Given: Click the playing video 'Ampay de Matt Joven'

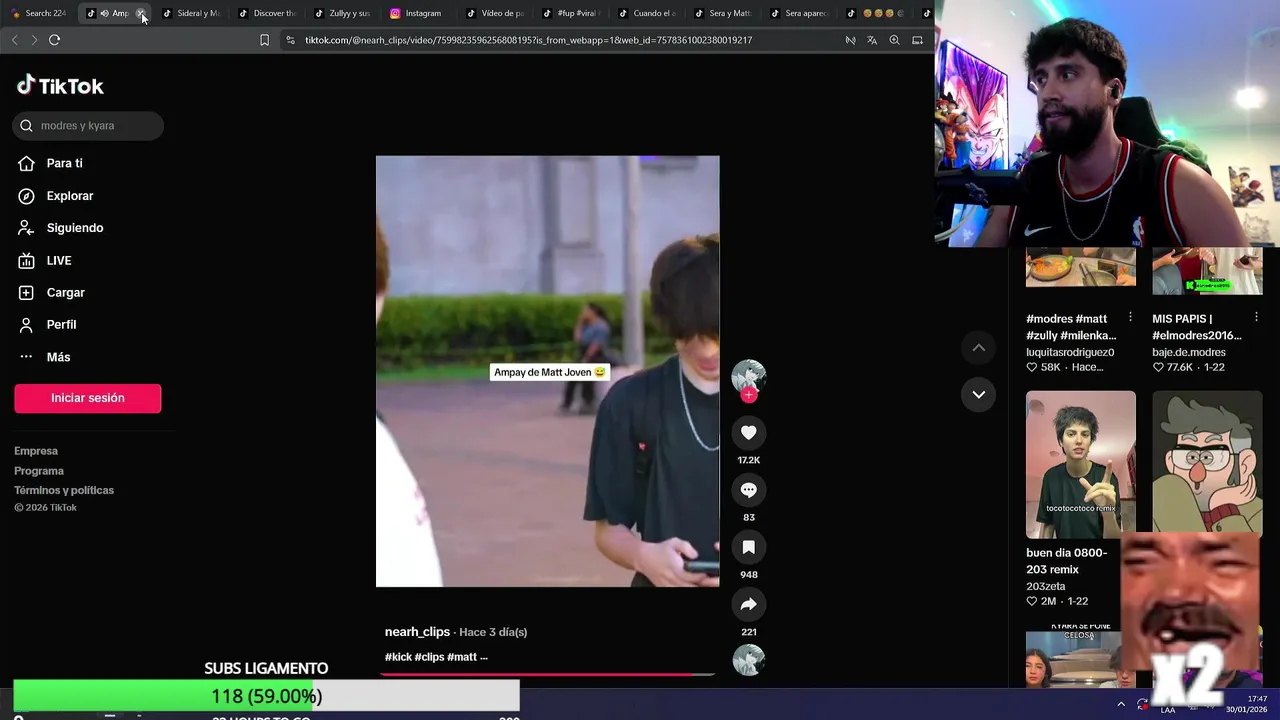Looking at the screenshot, I should click(547, 371).
